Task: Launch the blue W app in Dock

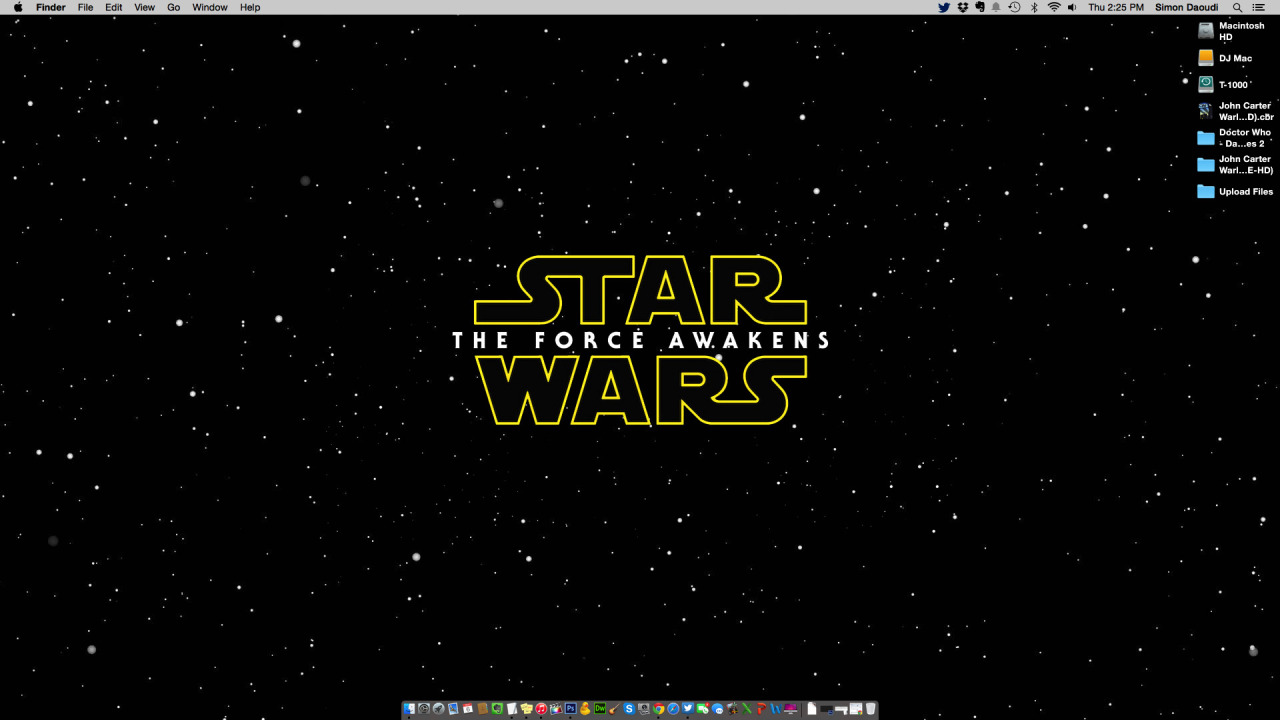Action: click(x=775, y=708)
